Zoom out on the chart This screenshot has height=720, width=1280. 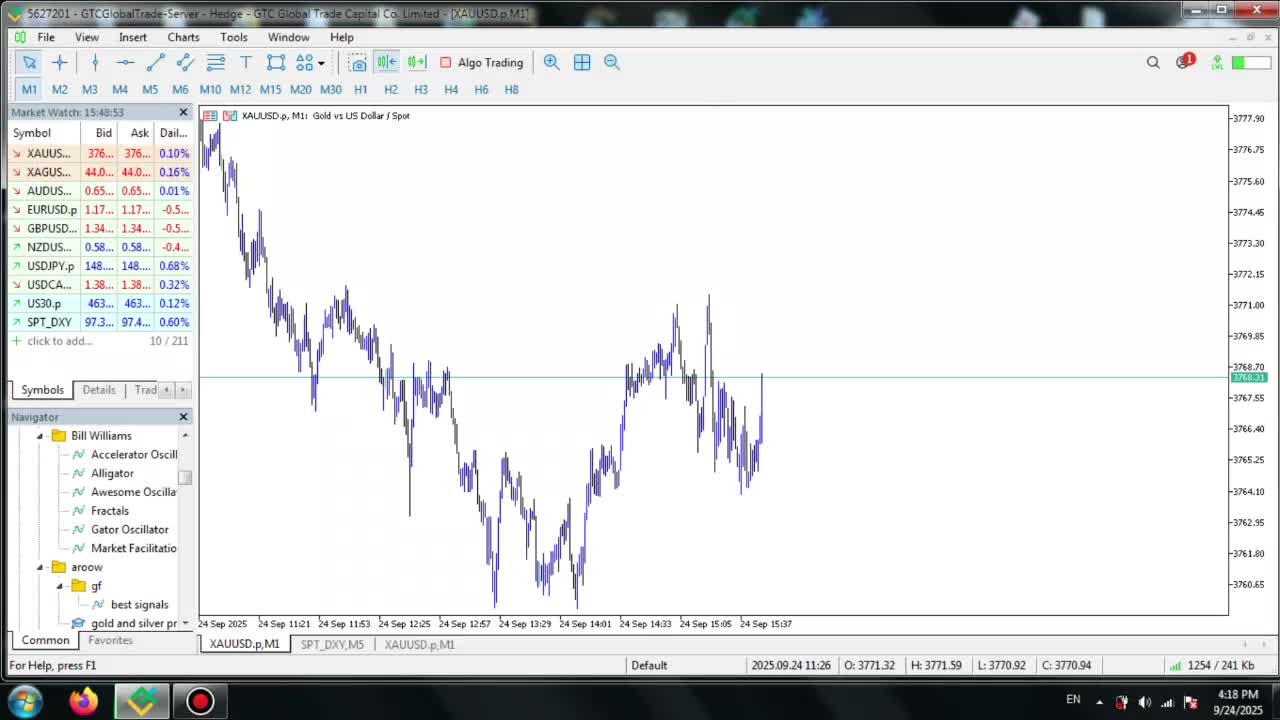[612, 63]
